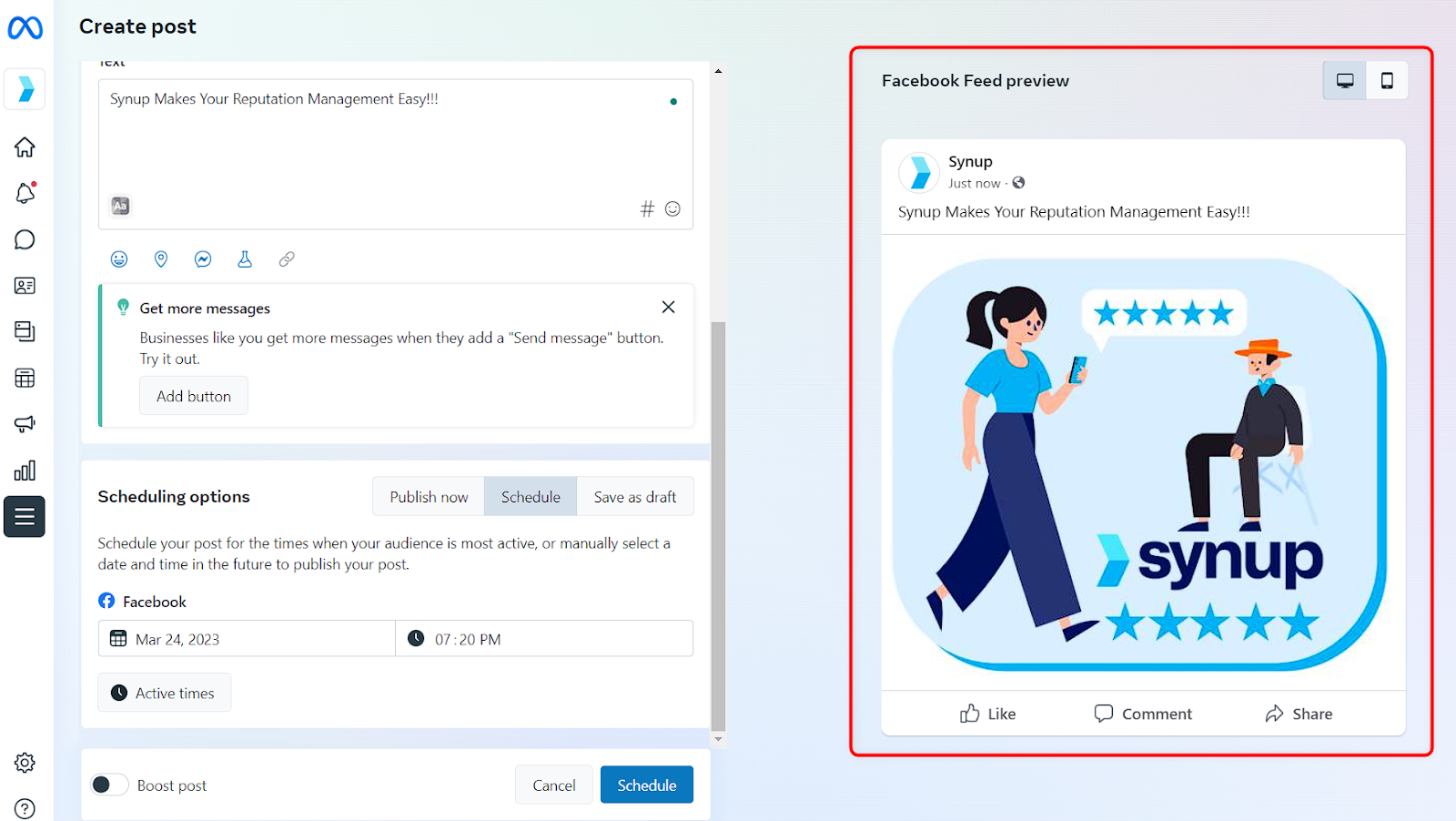Select the Publish now option
Image resolution: width=1456 pixels, height=821 pixels.
tap(428, 496)
